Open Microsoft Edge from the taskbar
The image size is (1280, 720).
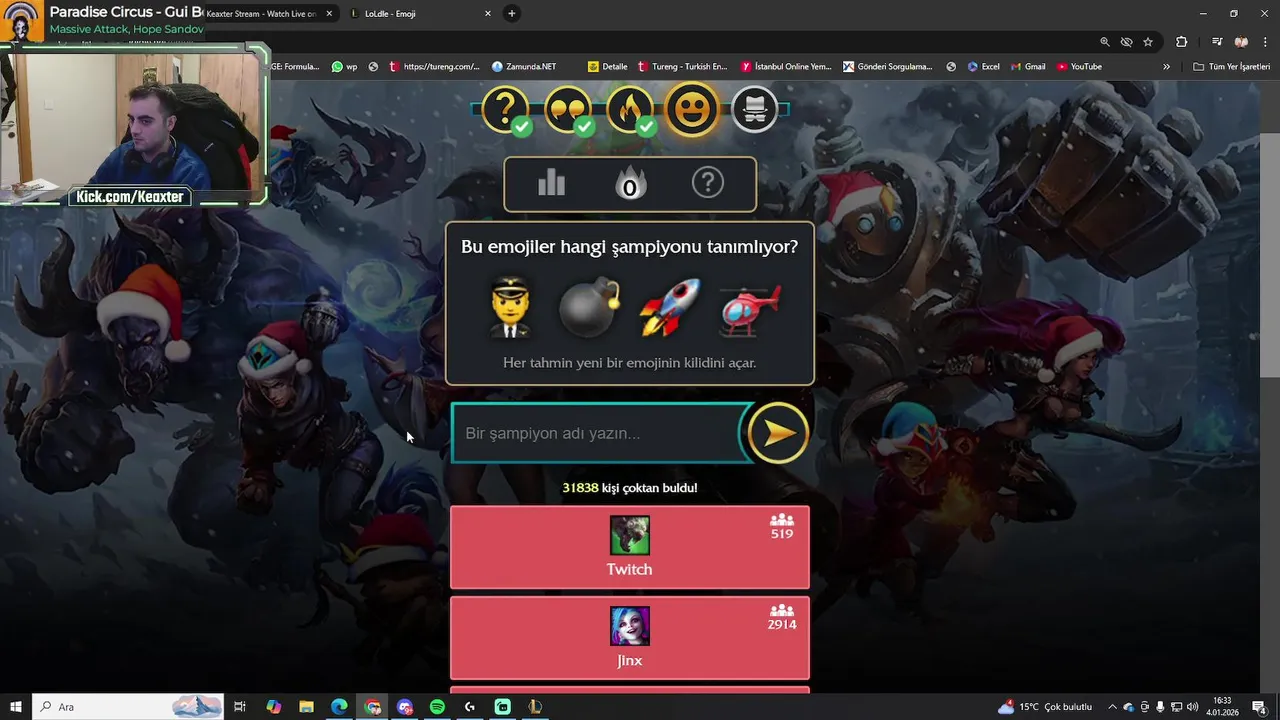[339, 707]
